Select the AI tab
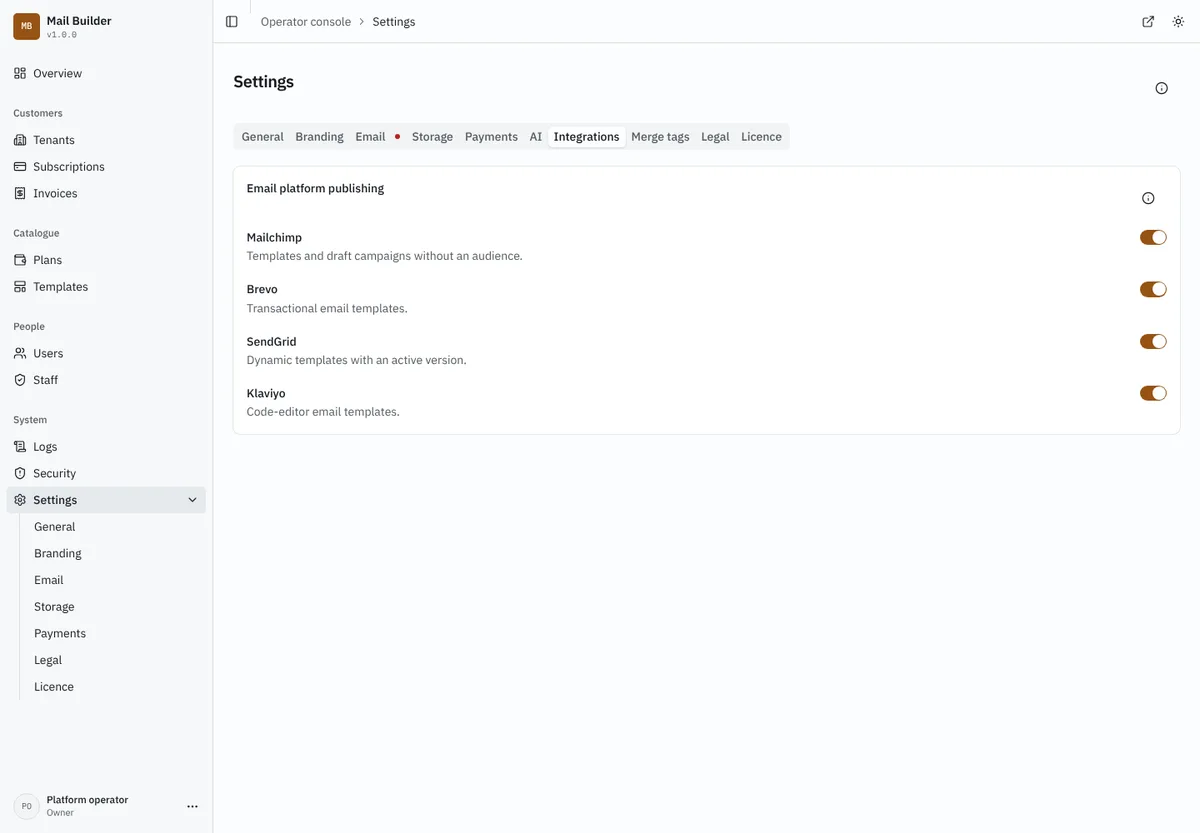Image resolution: width=1200 pixels, height=833 pixels. tap(536, 137)
